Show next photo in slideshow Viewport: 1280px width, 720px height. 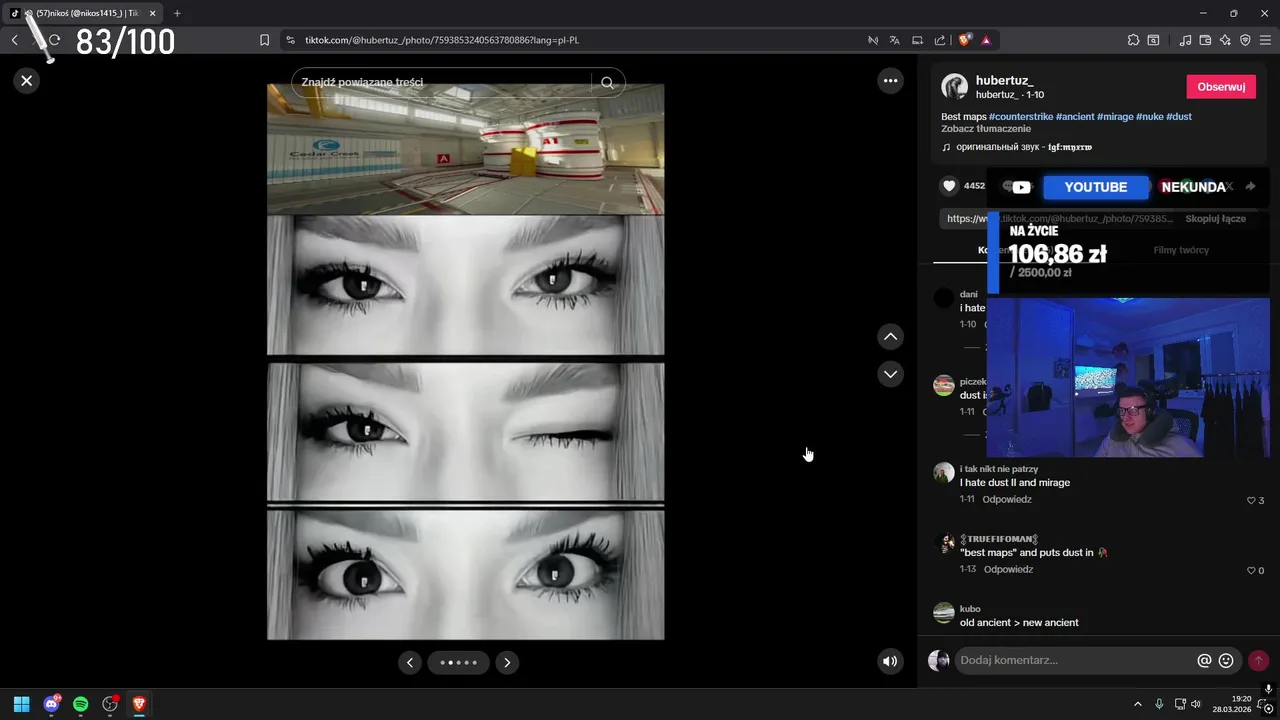click(x=507, y=662)
